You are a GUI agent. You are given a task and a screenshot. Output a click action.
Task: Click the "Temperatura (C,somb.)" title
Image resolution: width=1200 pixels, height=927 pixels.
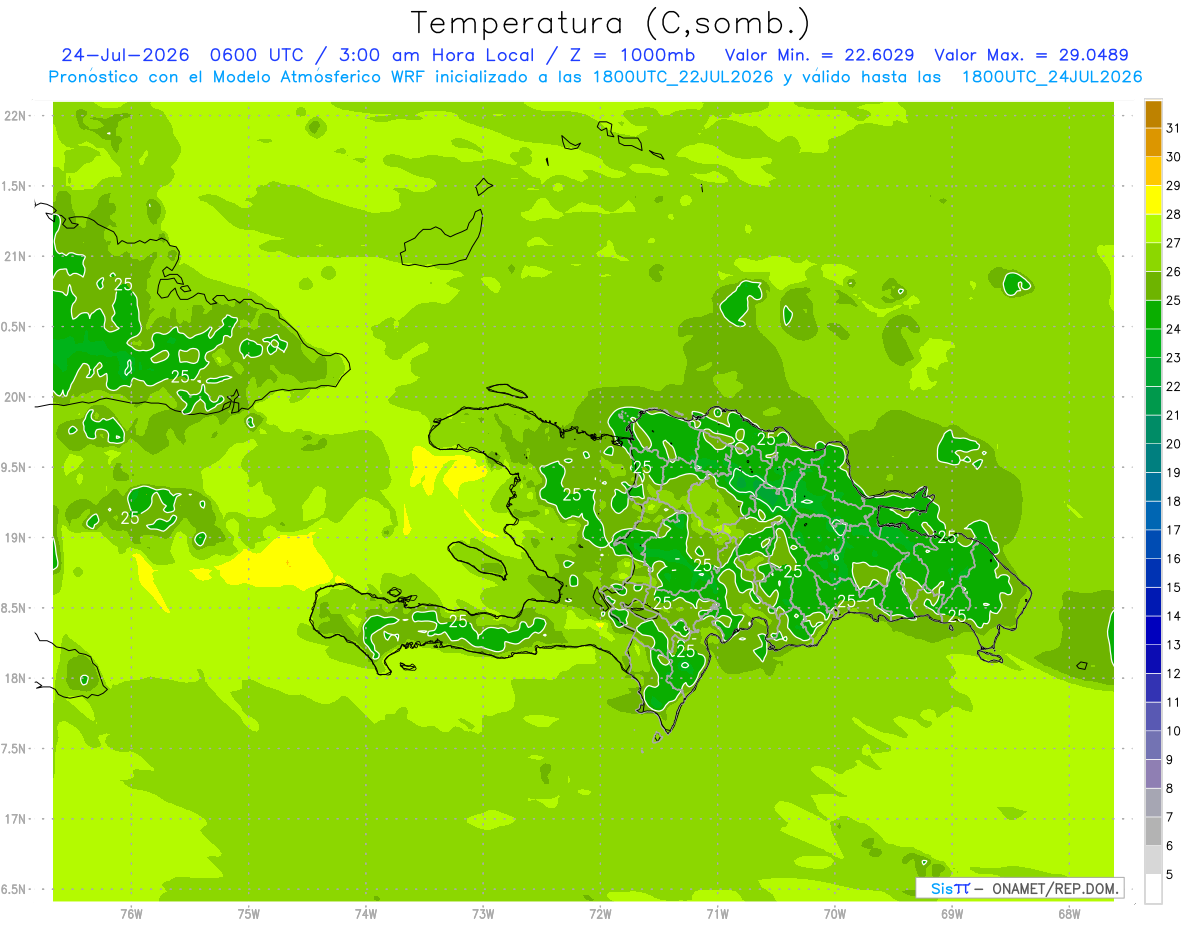coord(610,23)
